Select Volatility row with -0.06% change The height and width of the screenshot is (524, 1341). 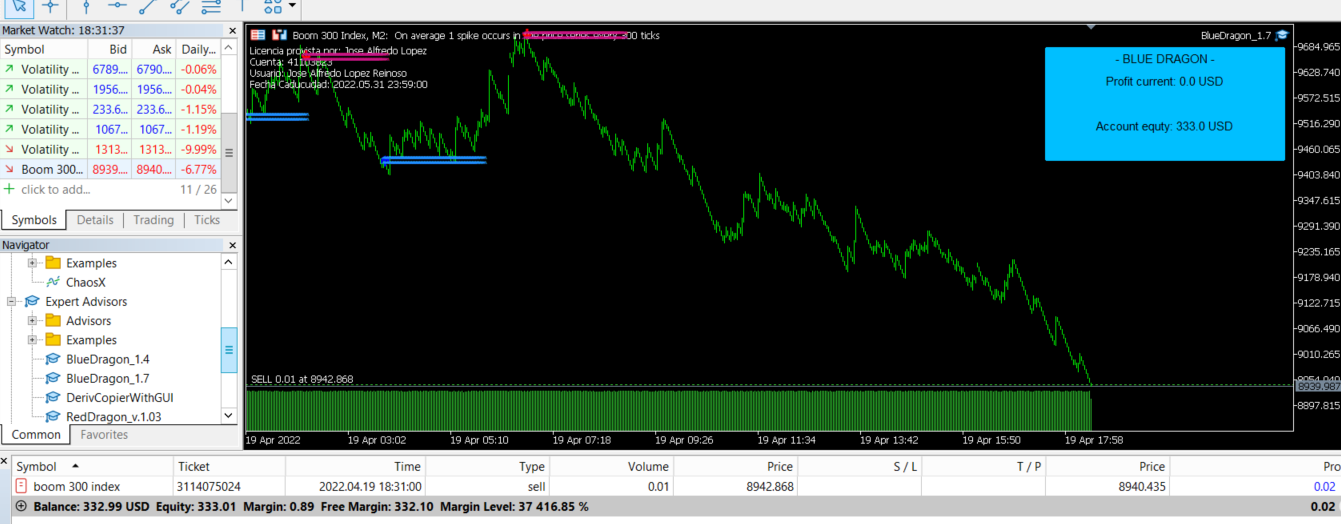click(110, 69)
